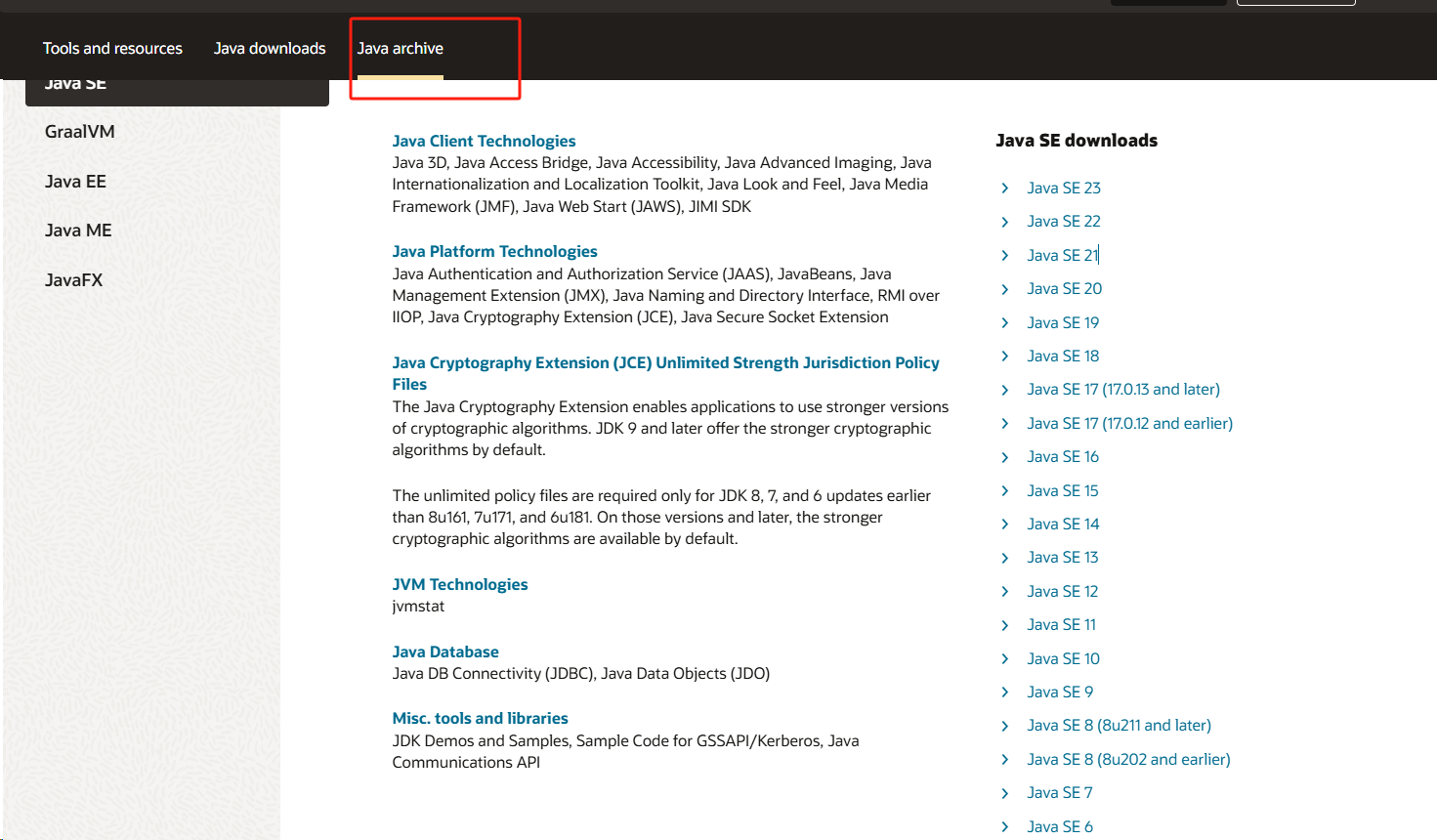
Task: Open the Java SE 19 download link
Action: pos(1063,322)
